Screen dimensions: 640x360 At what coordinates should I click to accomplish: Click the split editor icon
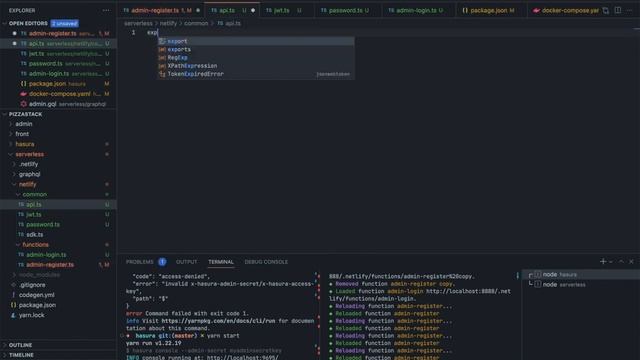coord(618,10)
